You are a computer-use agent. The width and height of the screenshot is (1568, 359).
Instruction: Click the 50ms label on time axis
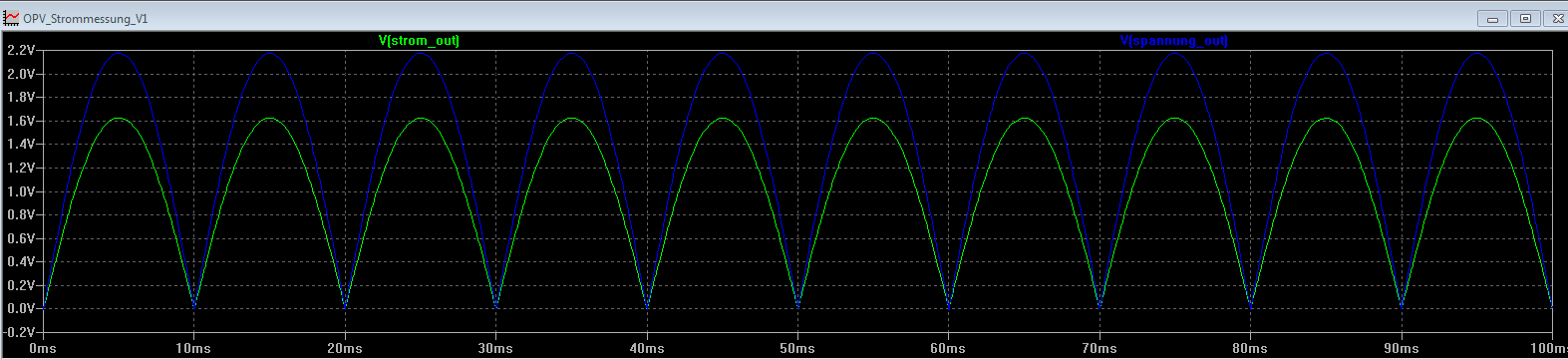click(x=797, y=349)
